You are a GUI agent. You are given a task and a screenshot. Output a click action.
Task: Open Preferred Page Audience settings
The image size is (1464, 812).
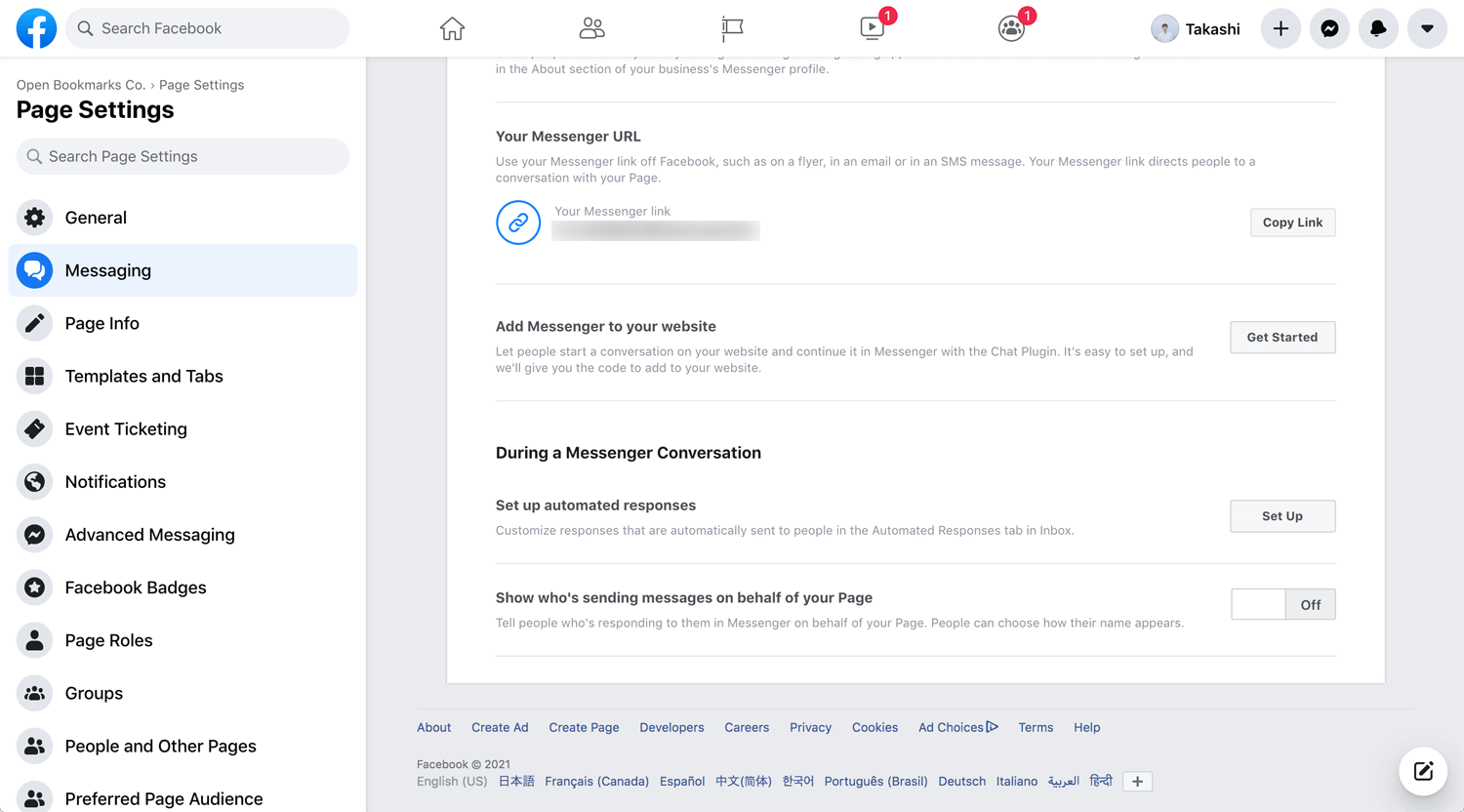pos(183,797)
